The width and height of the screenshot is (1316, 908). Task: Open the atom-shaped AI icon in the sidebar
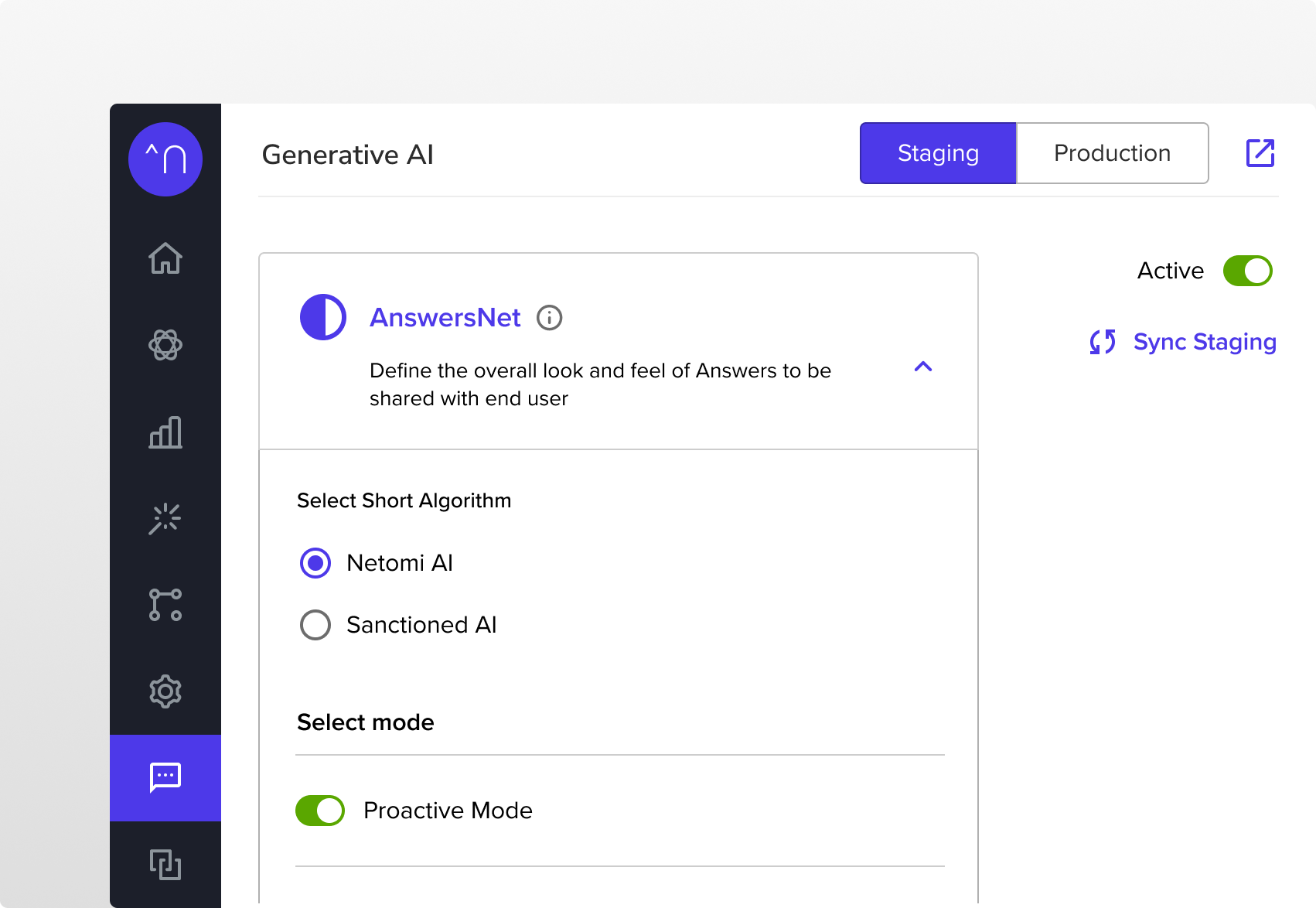tap(165, 345)
